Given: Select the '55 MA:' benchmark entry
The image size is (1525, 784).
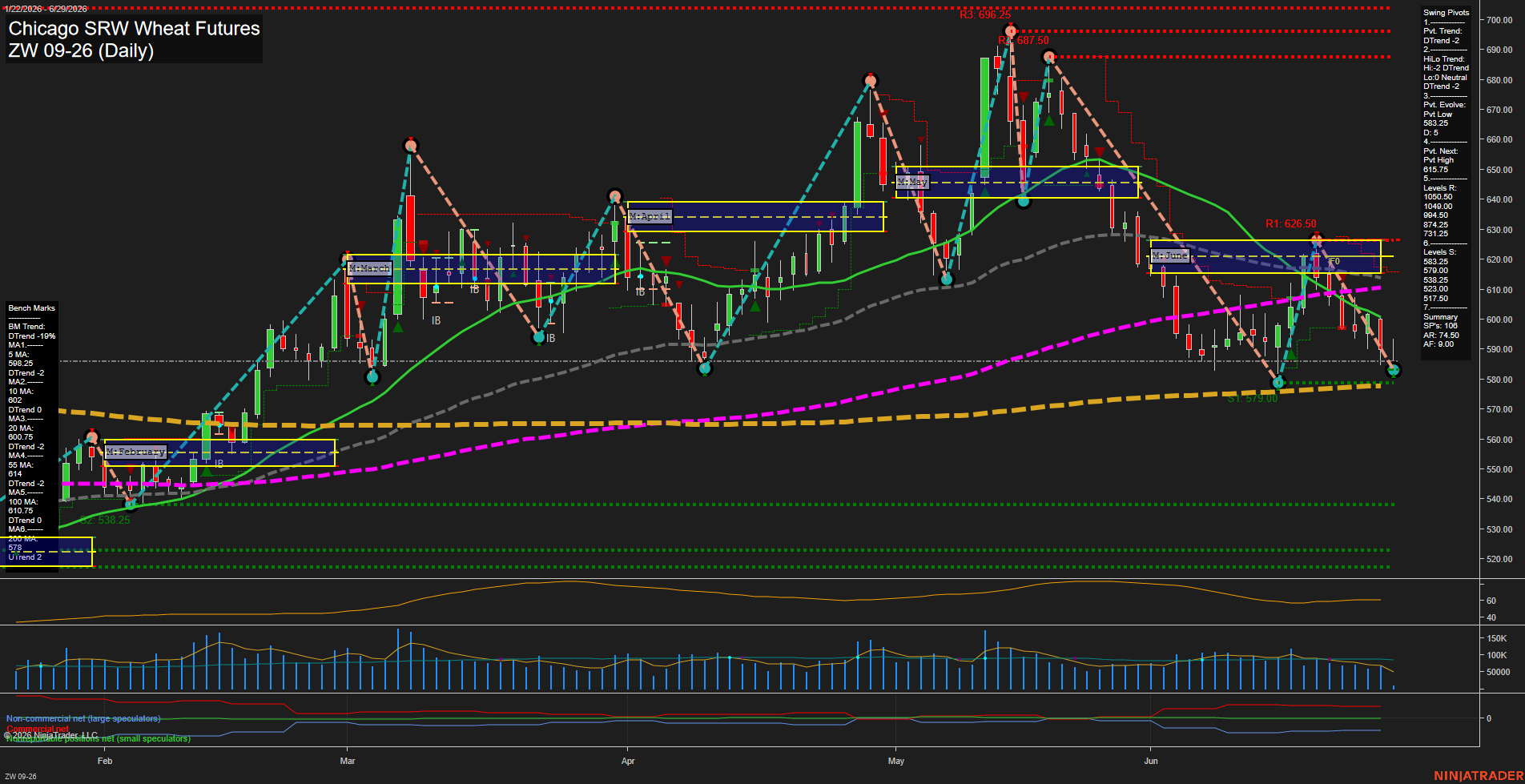Looking at the screenshot, I should (x=21, y=465).
